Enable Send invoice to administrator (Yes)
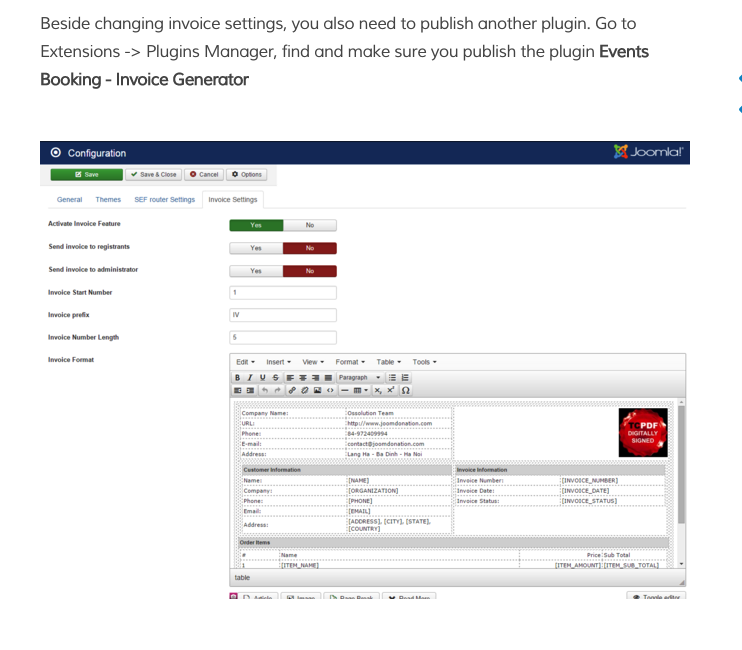 [x=256, y=271]
